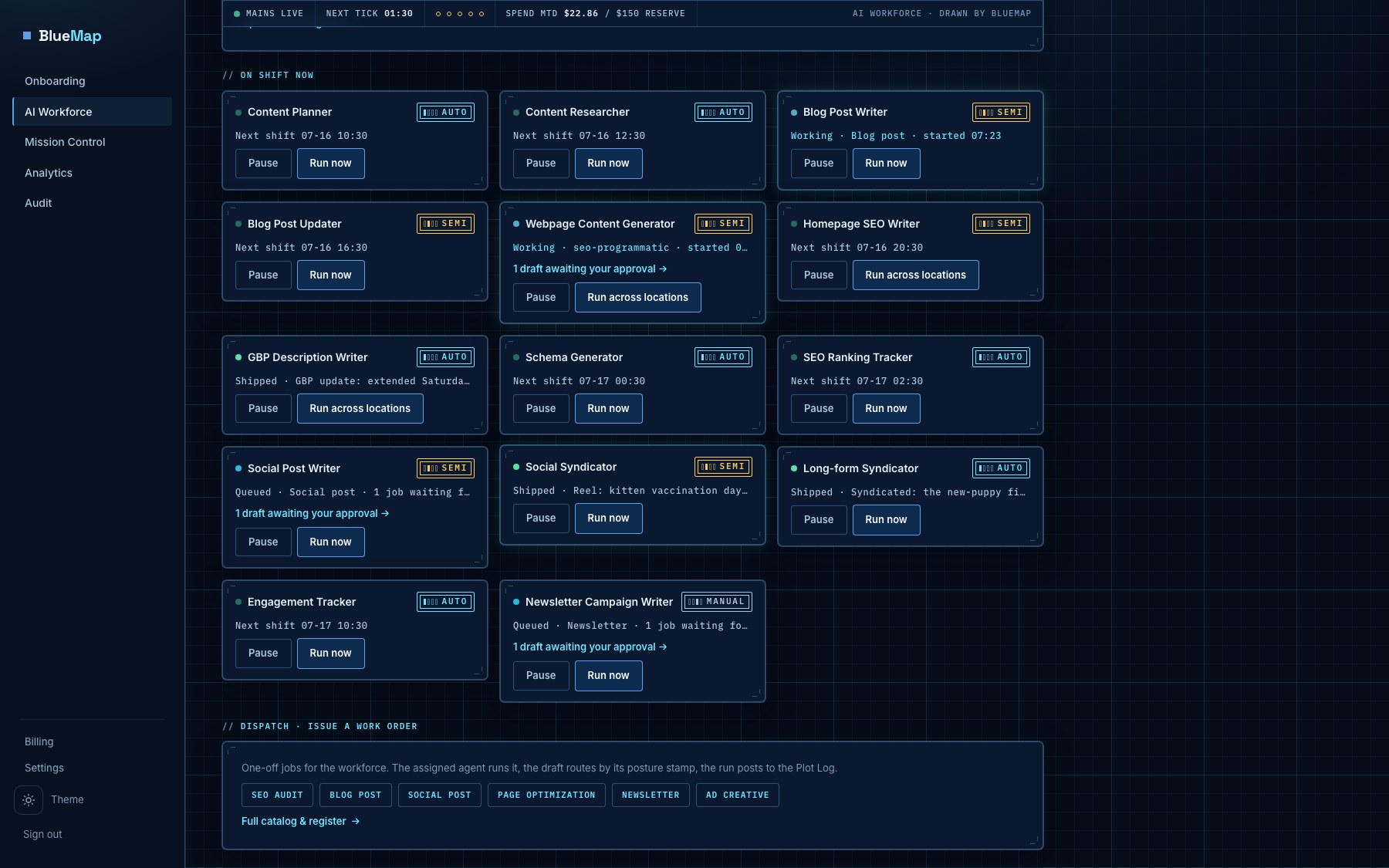Click the AUTO badge on Schema Generator
The width and height of the screenshot is (1389, 868).
pos(724,357)
